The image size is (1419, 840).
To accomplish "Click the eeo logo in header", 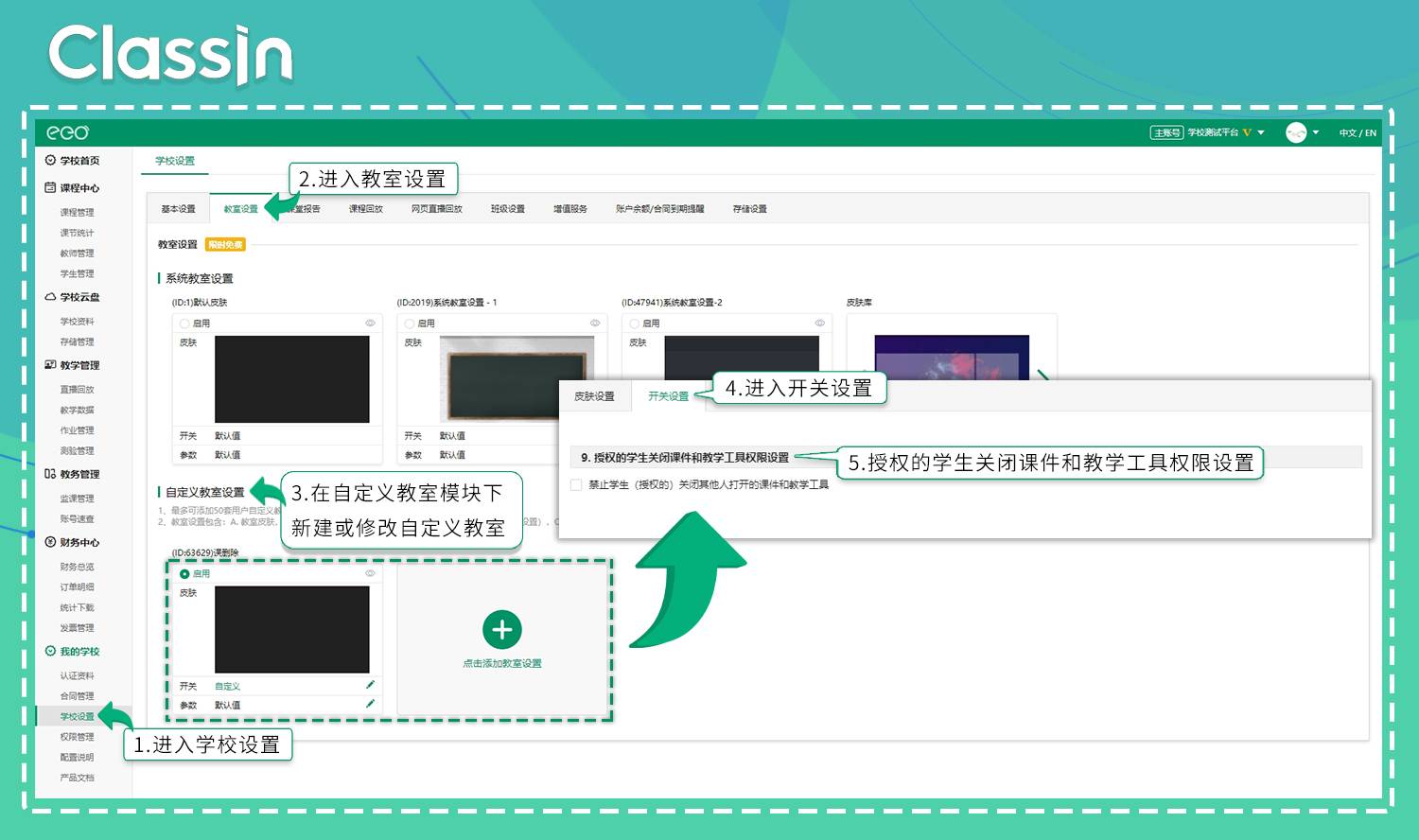I will point(68,132).
